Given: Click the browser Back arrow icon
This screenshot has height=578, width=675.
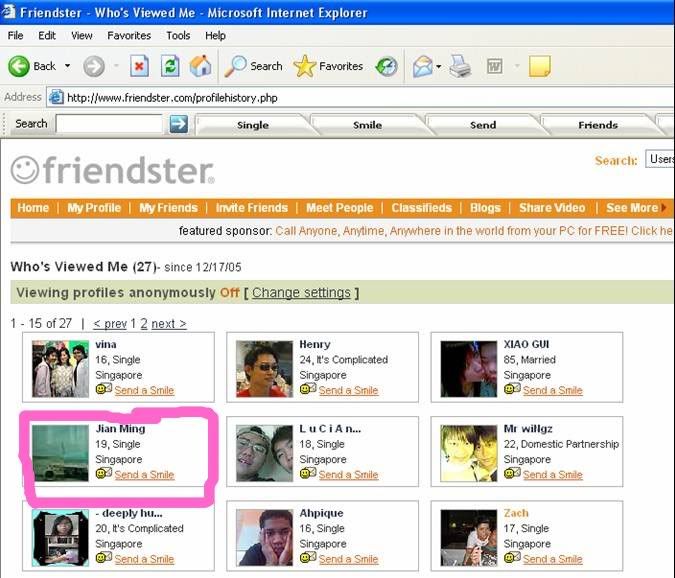Looking at the screenshot, I should [x=19, y=66].
